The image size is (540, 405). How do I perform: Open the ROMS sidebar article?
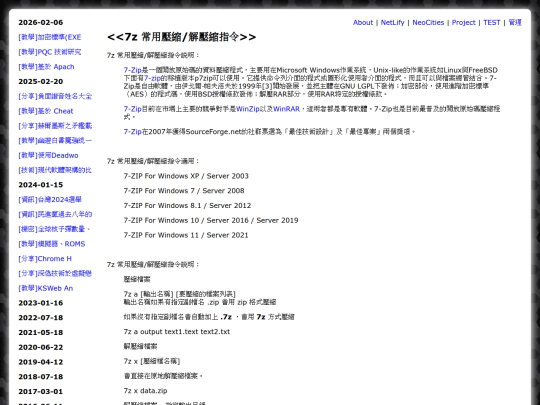(x=52, y=244)
